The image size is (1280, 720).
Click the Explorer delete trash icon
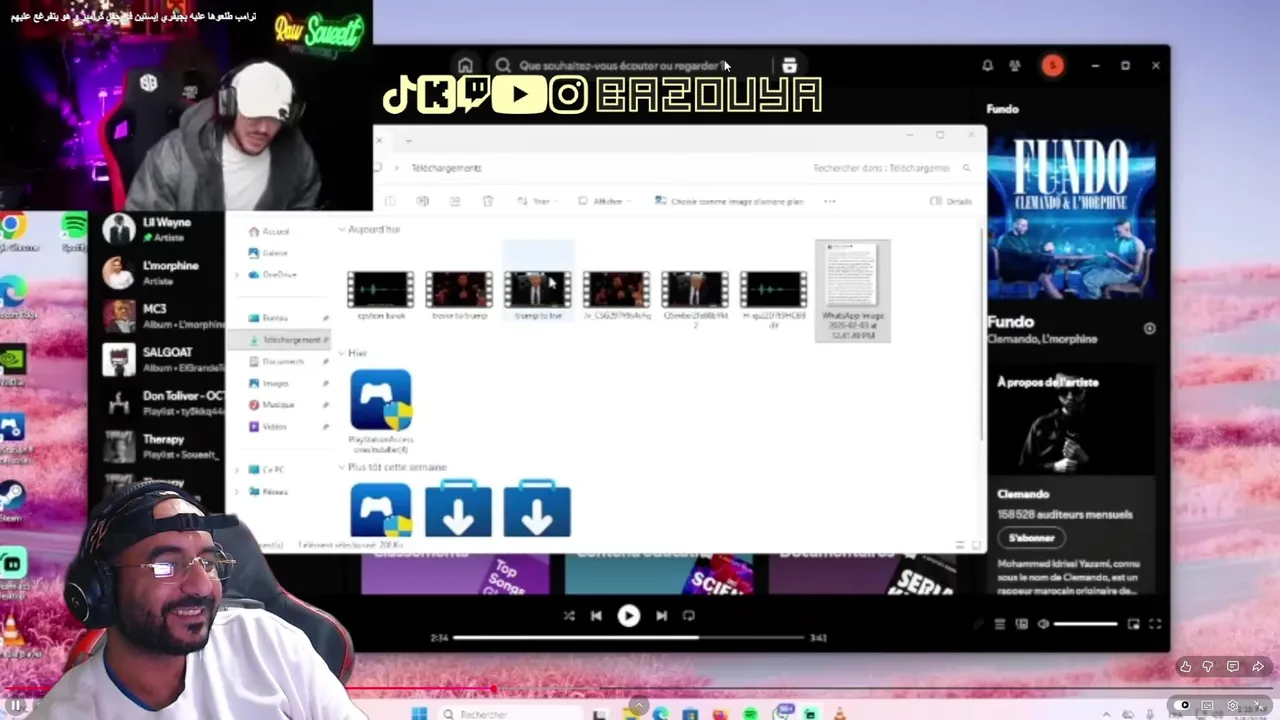[x=487, y=201]
